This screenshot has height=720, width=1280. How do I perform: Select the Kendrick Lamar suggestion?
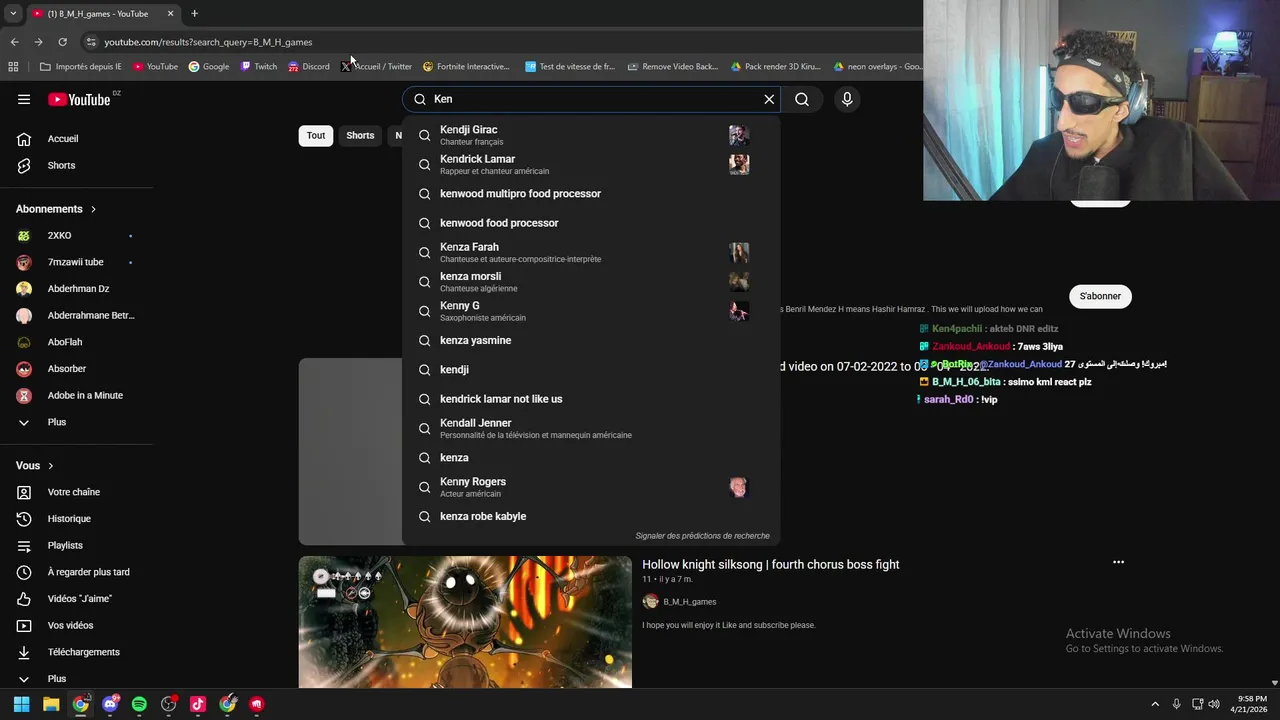pyautogui.click(x=591, y=164)
